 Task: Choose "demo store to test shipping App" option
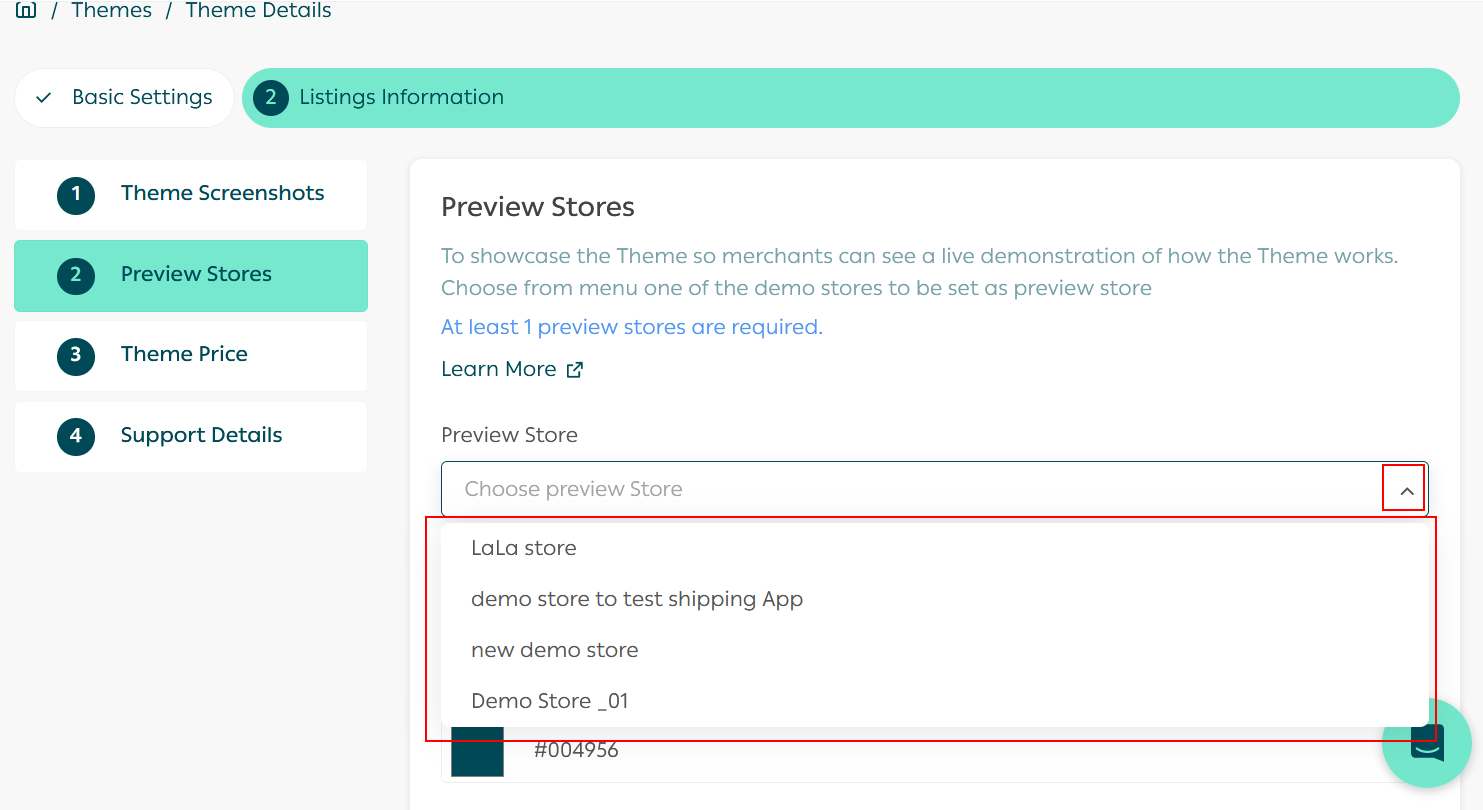[x=637, y=599]
